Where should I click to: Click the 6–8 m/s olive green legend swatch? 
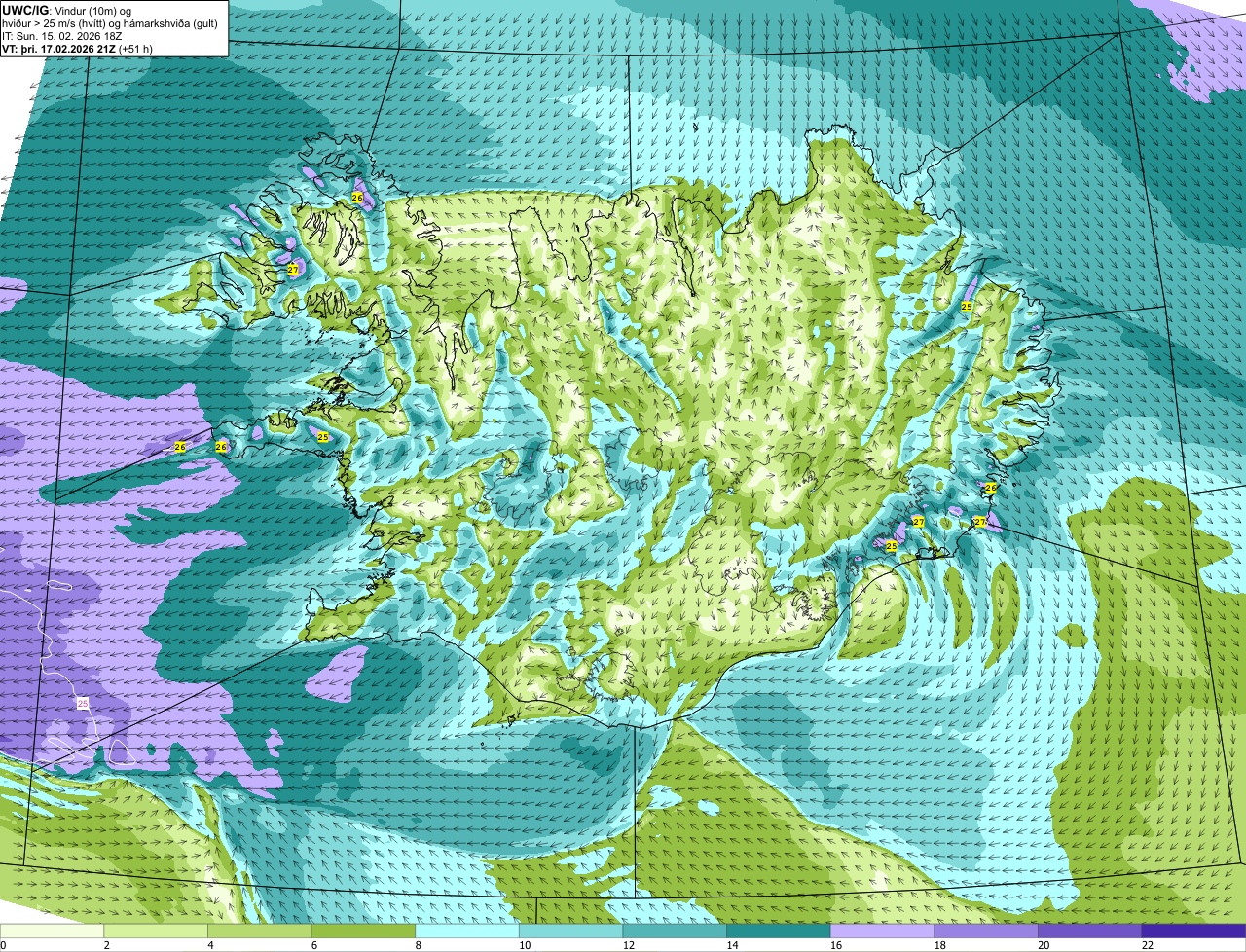click(363, 931)
